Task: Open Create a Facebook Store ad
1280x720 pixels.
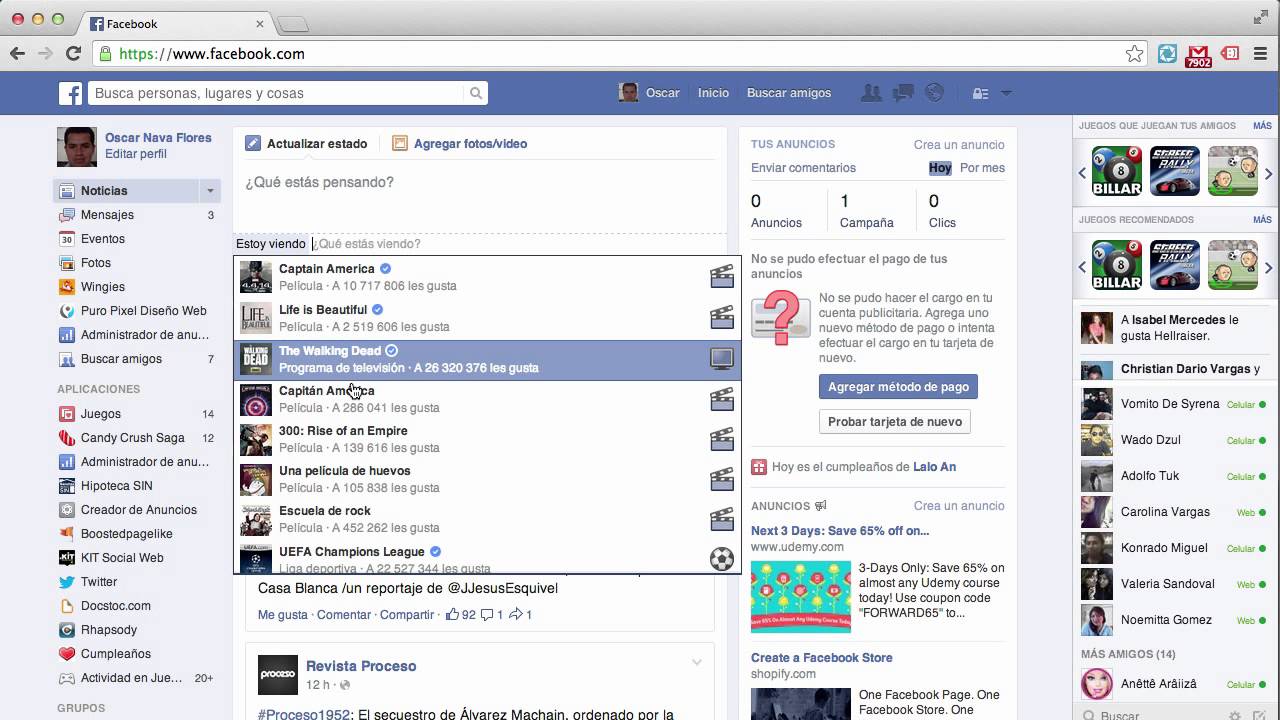Action: tap(822, 658)
